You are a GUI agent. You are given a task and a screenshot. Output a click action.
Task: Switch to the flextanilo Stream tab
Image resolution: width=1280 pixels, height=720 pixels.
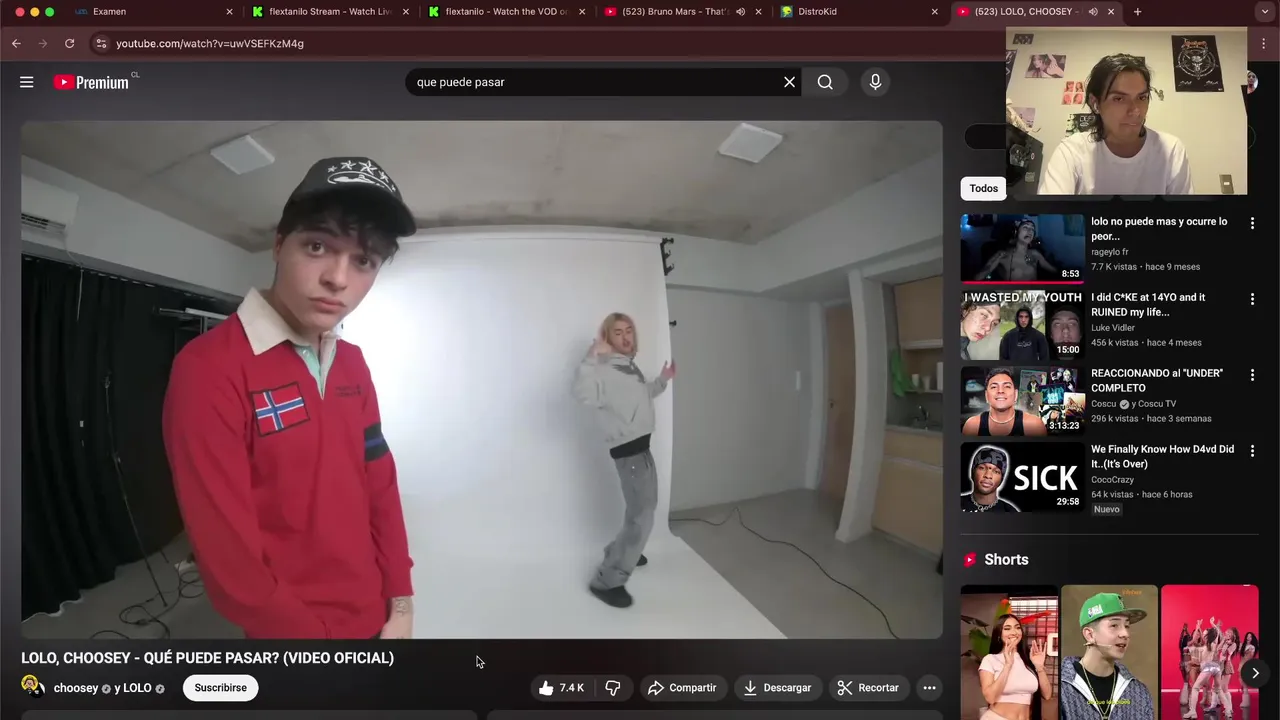click(330, 12)
